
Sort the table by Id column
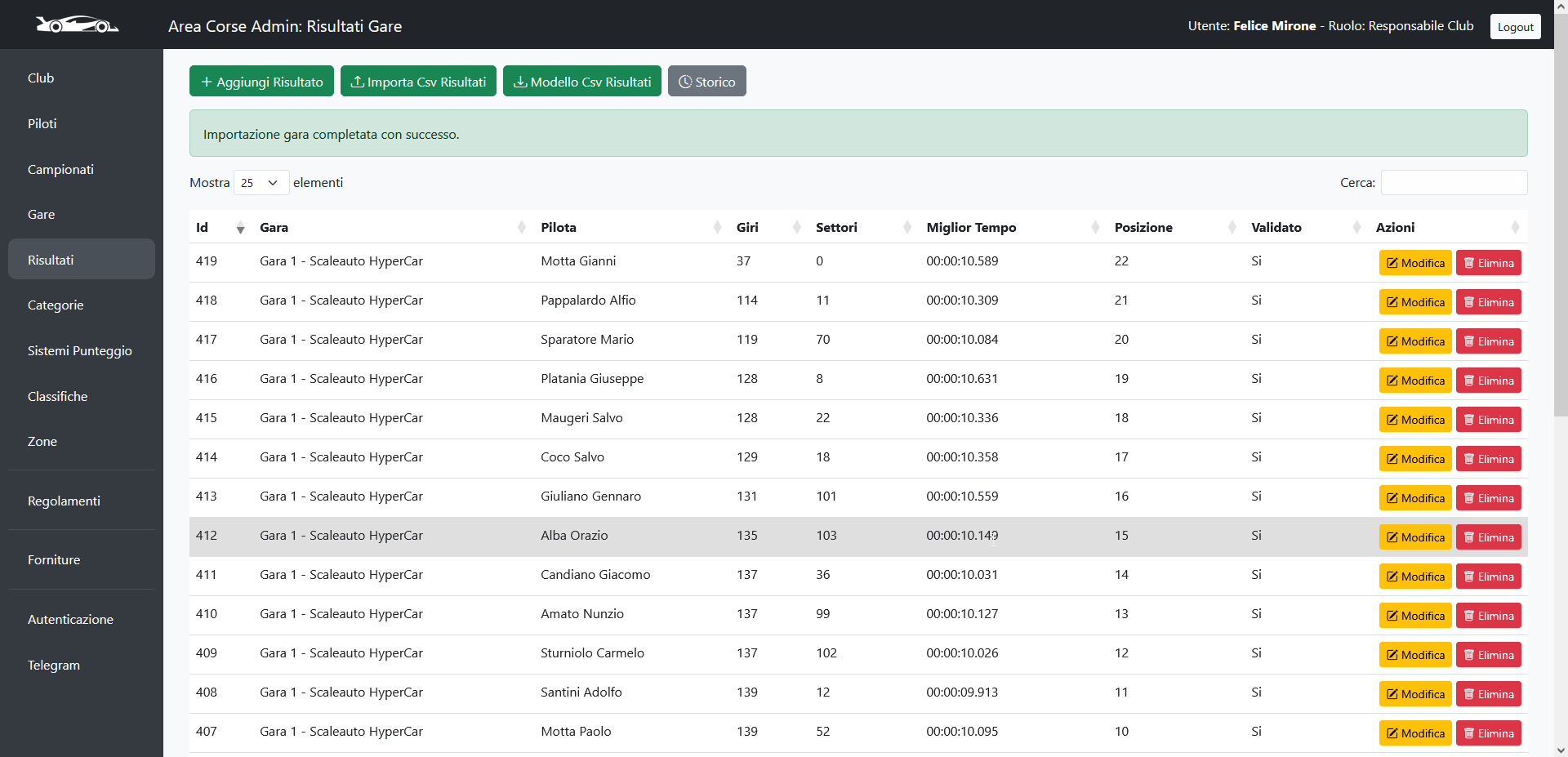(219, 228)
